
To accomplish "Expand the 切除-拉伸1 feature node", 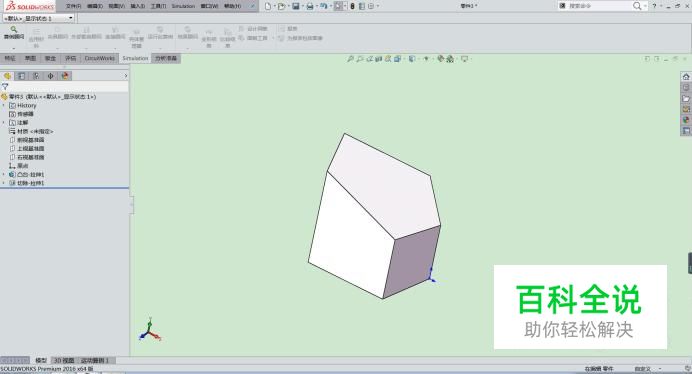I will (x=4, y=183).
